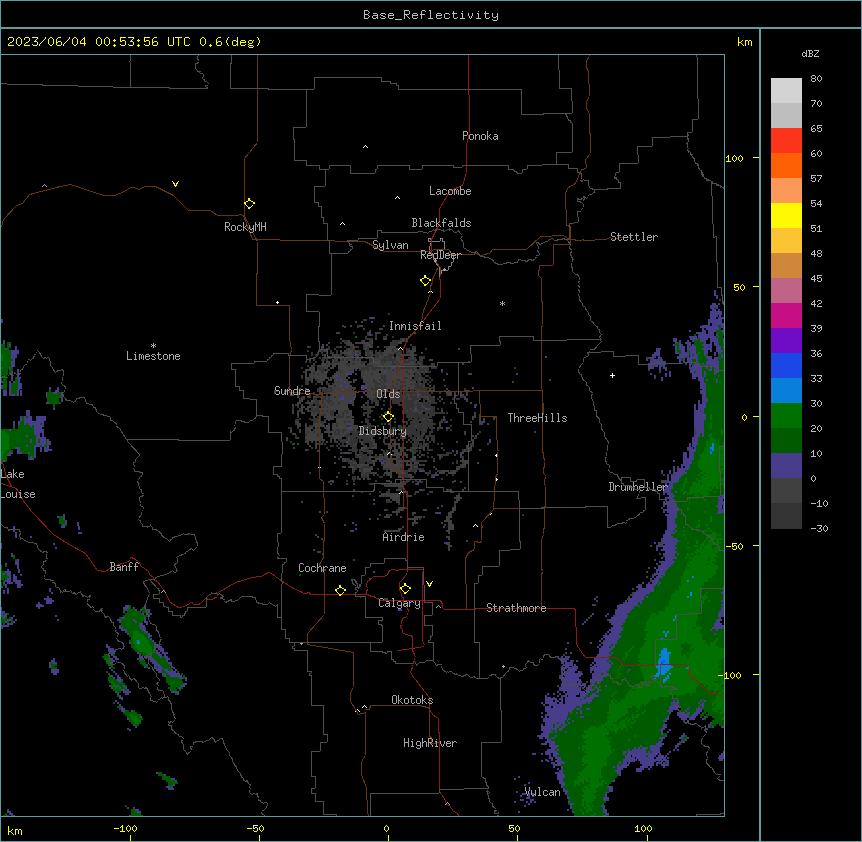Viewport: 862px width, 842px height.
Task: Click the yellow V marker east of Calgary
Action: point(429,584)
